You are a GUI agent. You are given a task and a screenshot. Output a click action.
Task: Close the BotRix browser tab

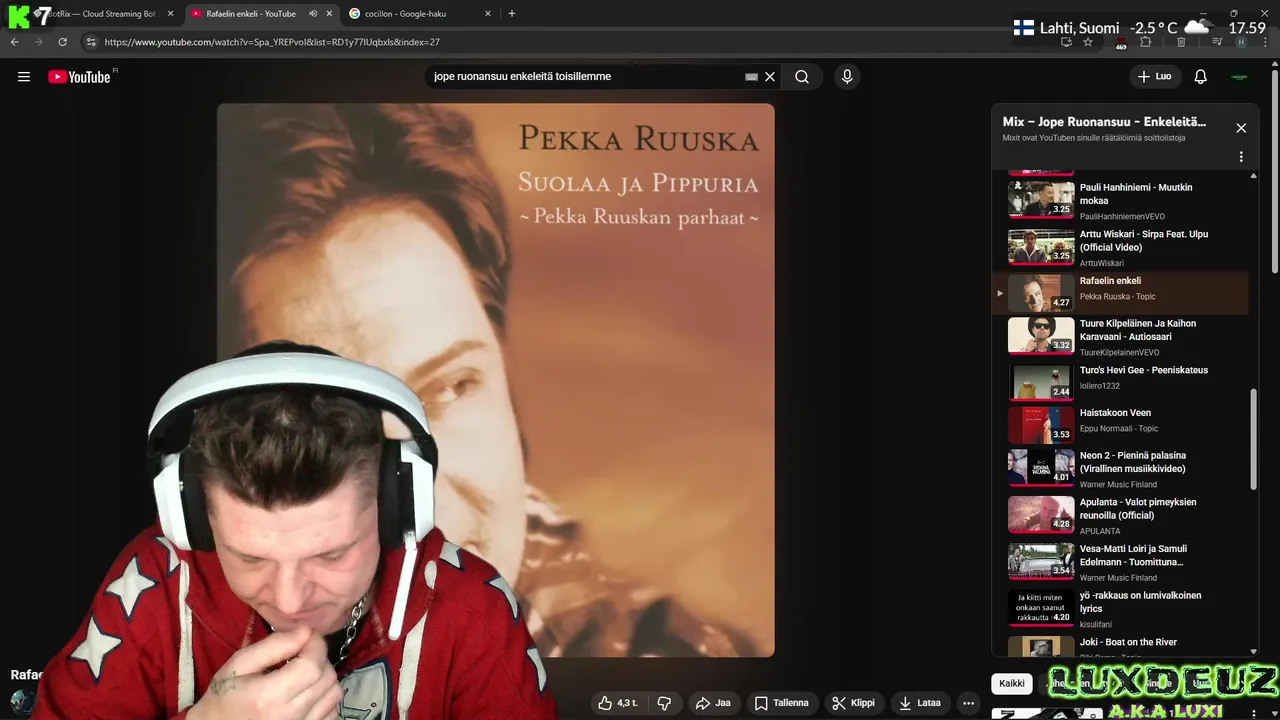(x=170, y=14)
